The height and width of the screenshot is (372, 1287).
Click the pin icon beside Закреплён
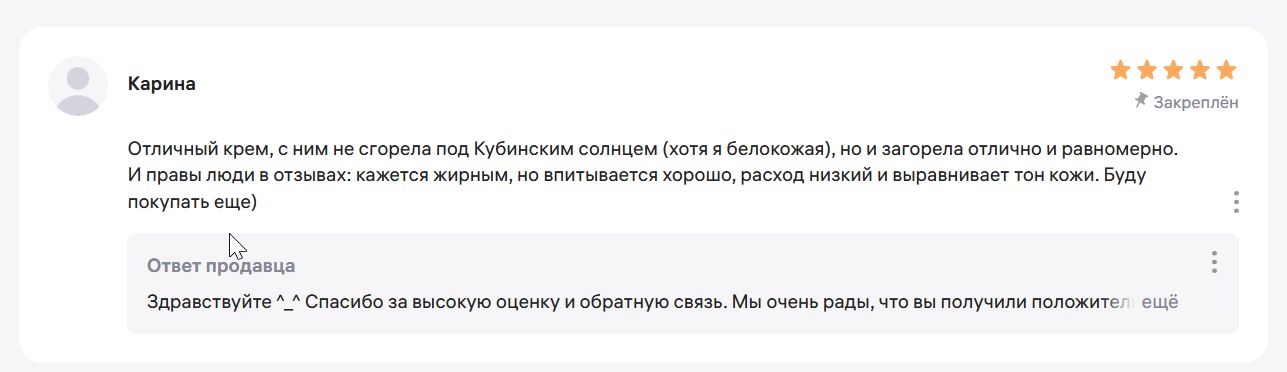[1141, 101]
